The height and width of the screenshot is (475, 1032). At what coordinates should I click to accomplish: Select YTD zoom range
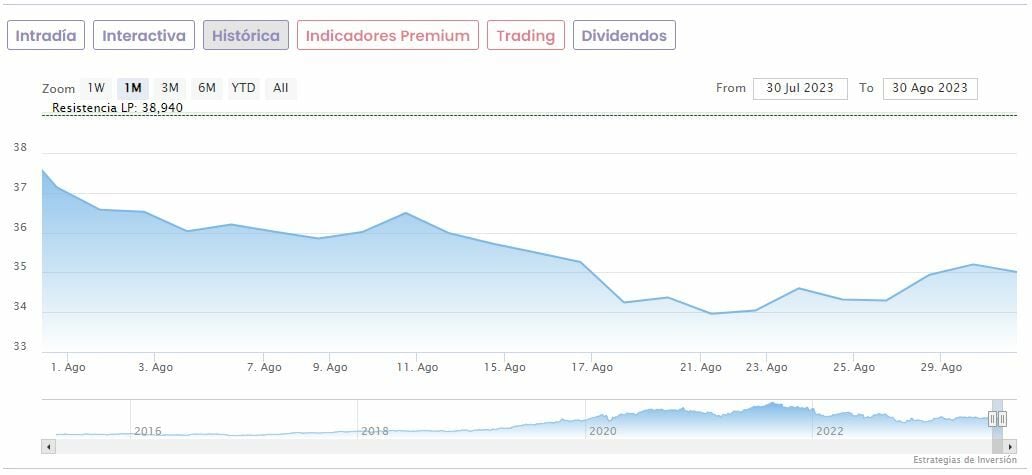(244, 88)
